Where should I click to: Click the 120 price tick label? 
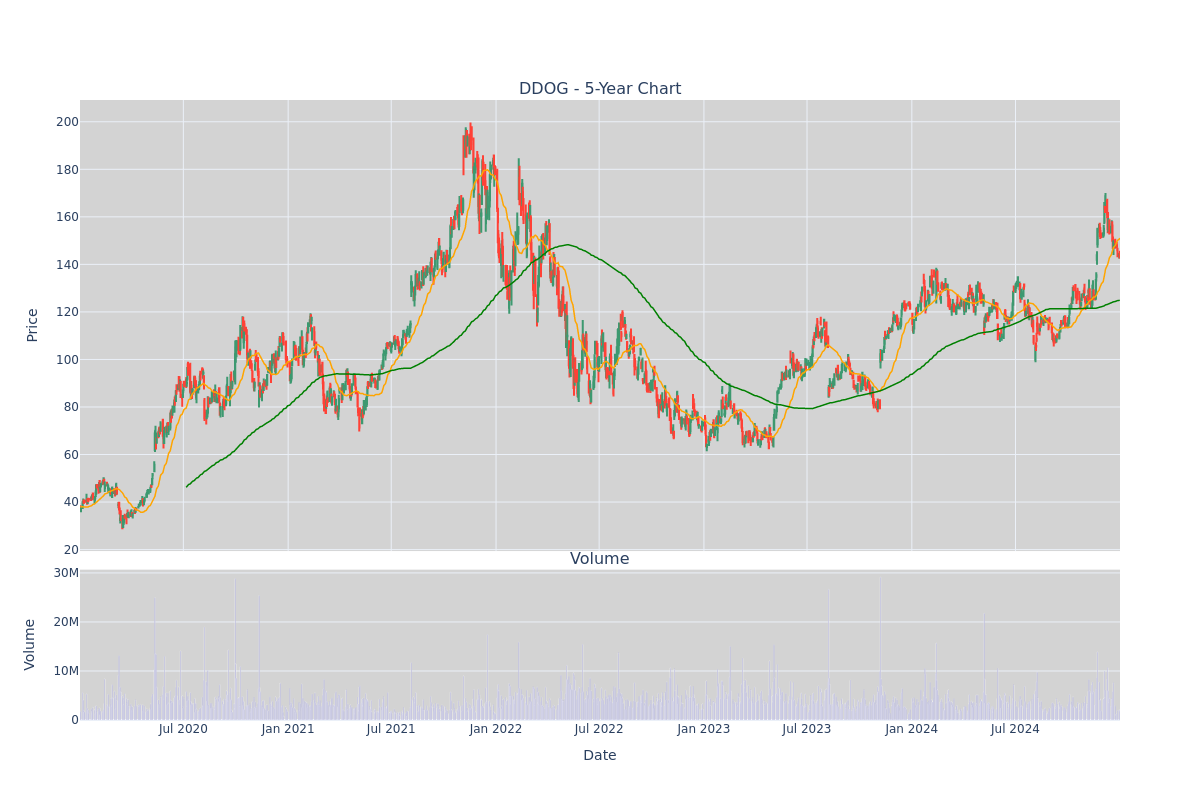[67, 312]
